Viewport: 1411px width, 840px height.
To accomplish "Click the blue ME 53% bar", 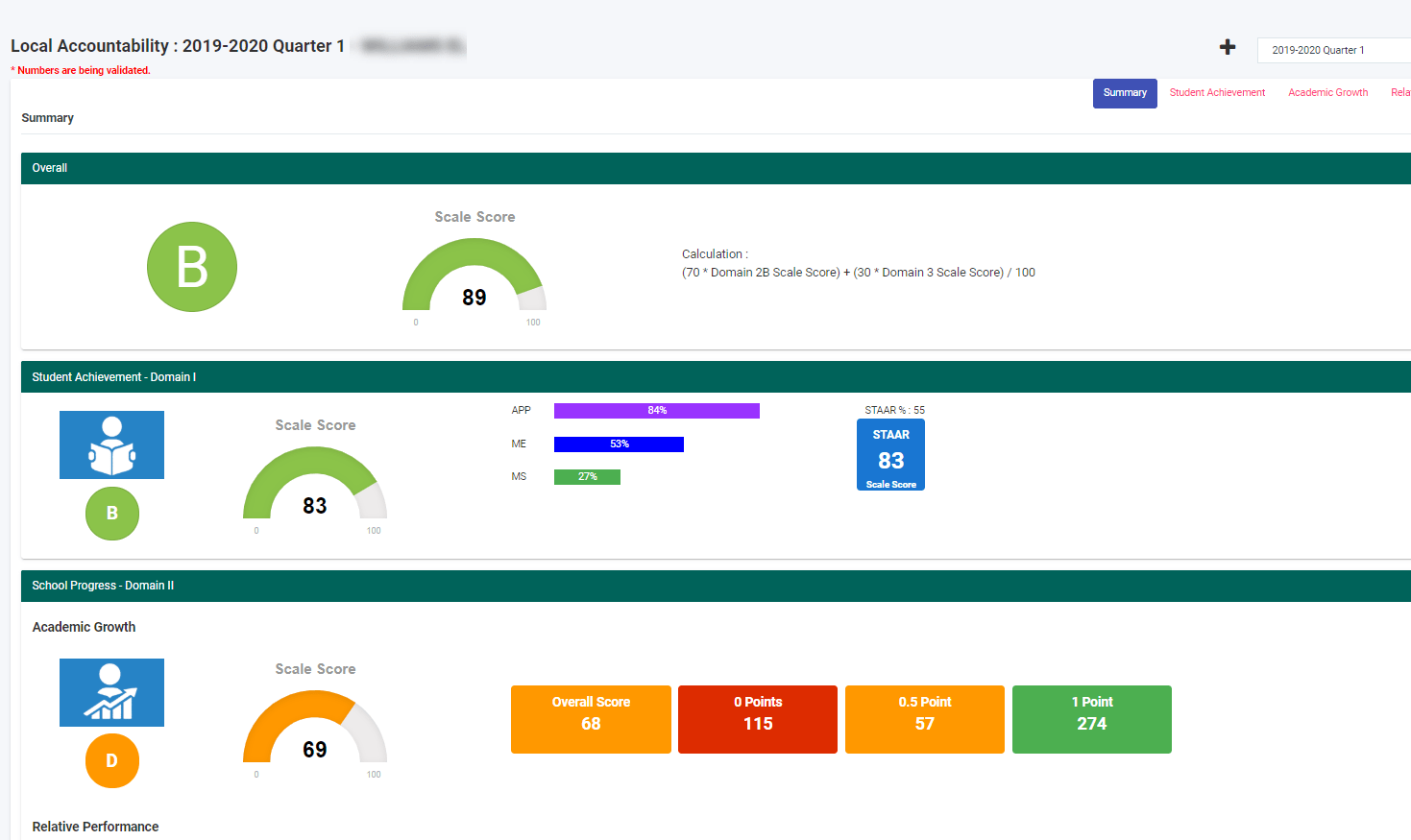I will [619, 444].
